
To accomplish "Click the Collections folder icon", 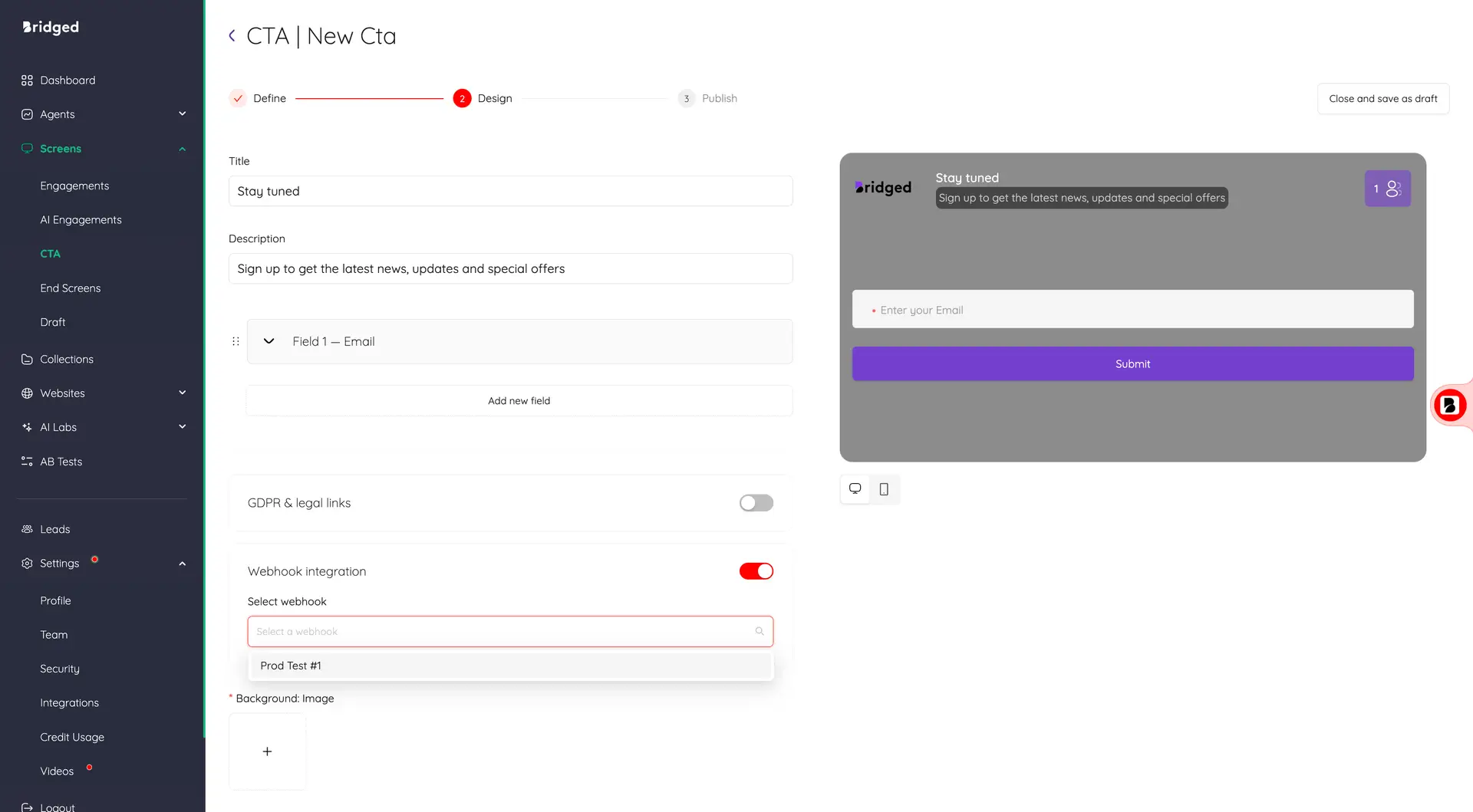I will coord(27,359).
